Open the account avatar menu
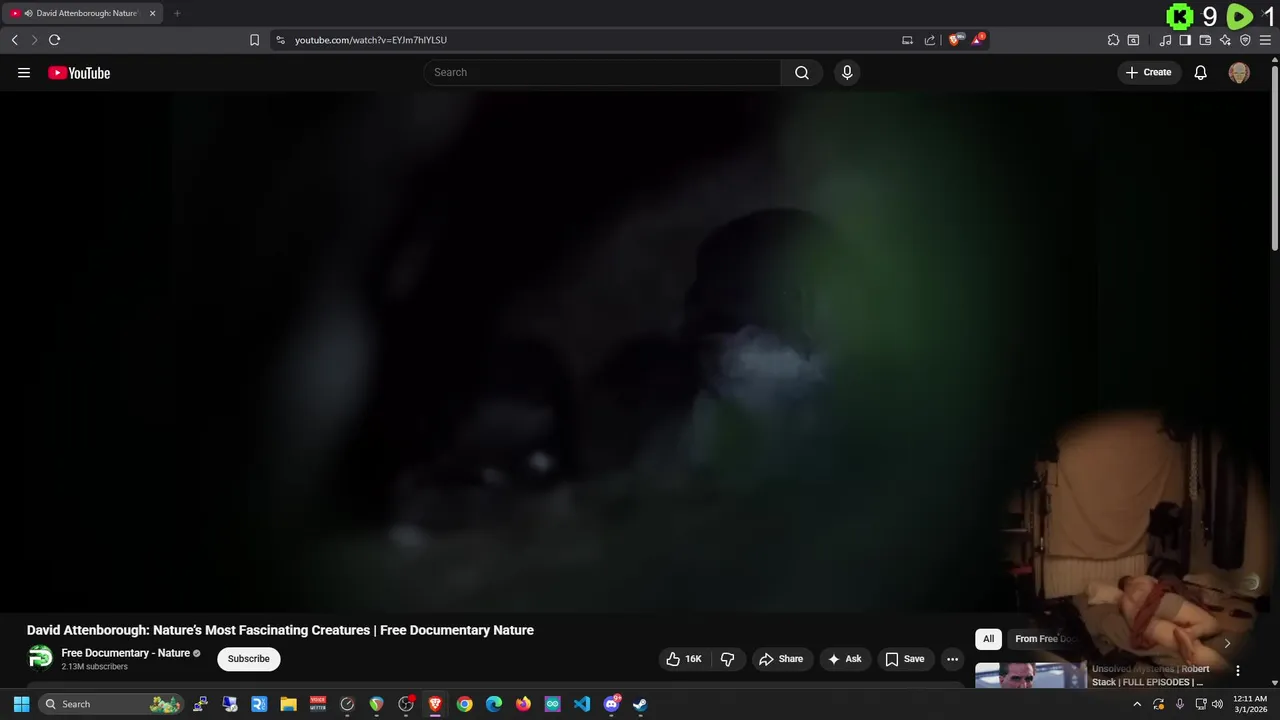Viewport: 1280px width, 720px height. click(x=1239, y=73)
